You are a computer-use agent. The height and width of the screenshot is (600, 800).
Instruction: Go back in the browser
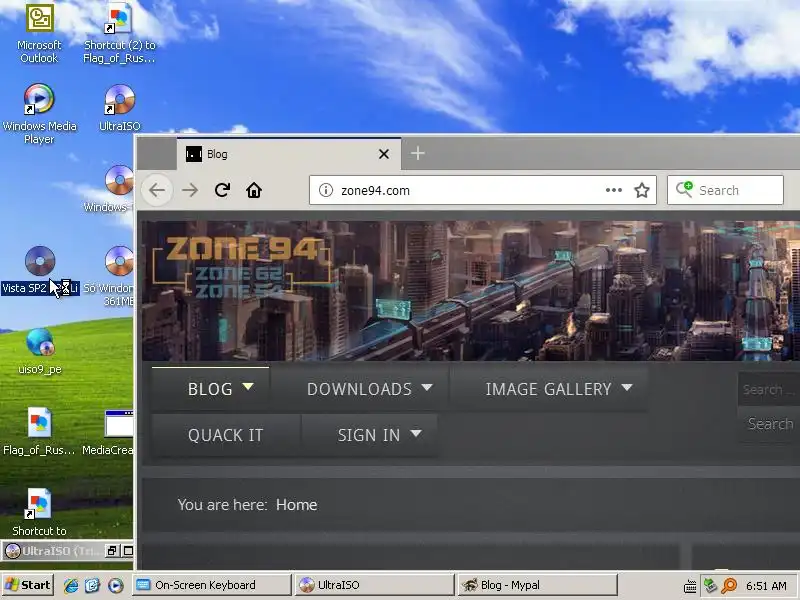tap(157, 190)
